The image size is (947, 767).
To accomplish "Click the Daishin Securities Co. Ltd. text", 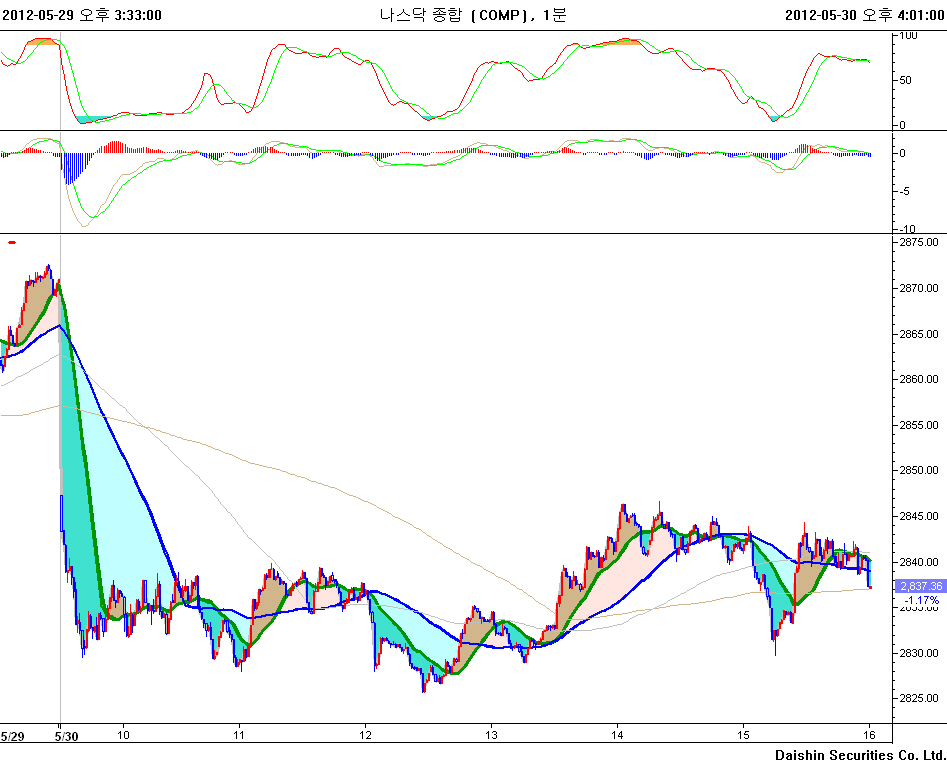I will click(859, 754).
